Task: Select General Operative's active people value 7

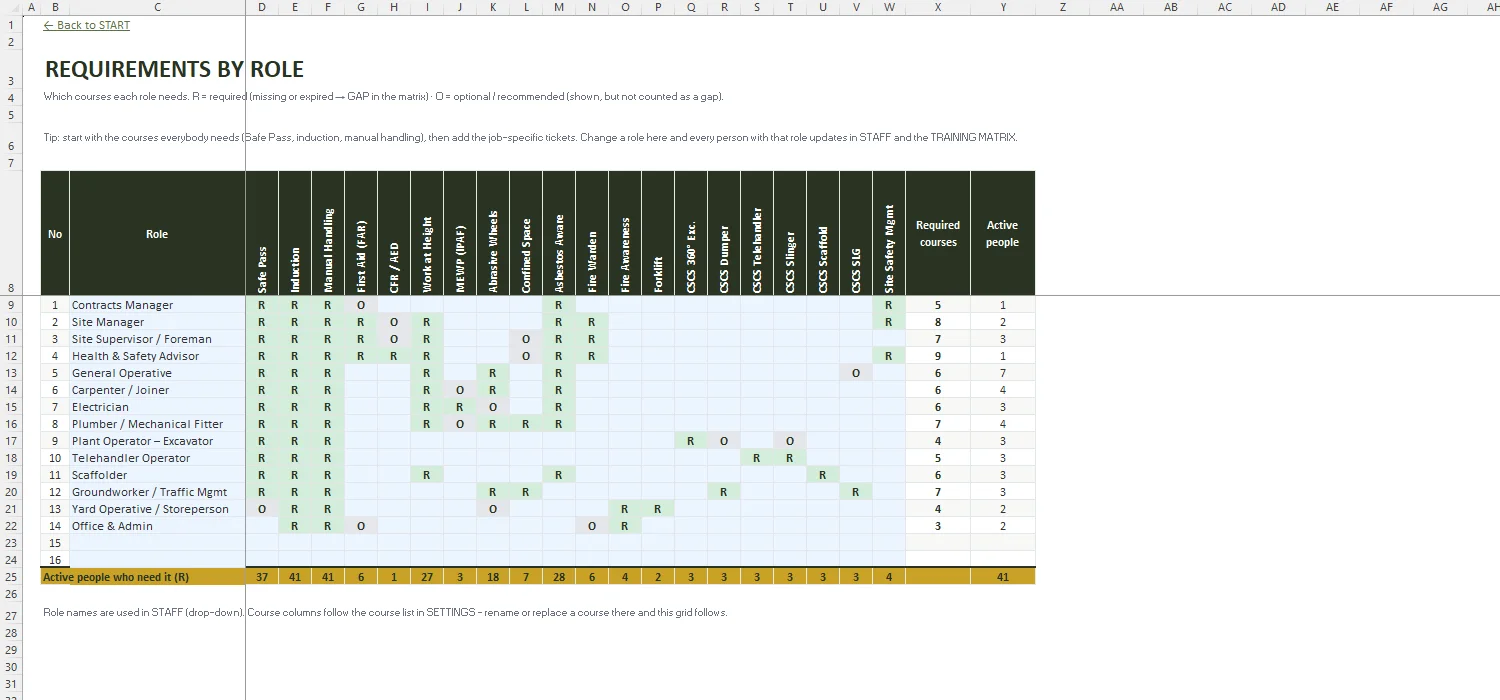Action: coord(1002,373)
